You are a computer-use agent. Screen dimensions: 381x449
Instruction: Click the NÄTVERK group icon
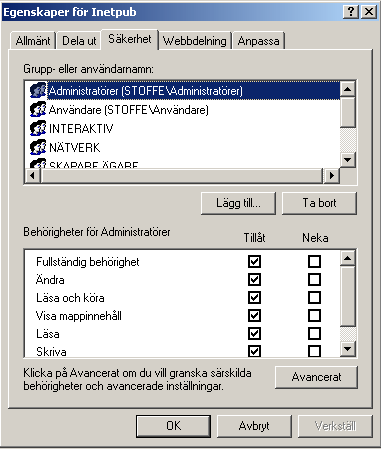(x=38, y=147)
